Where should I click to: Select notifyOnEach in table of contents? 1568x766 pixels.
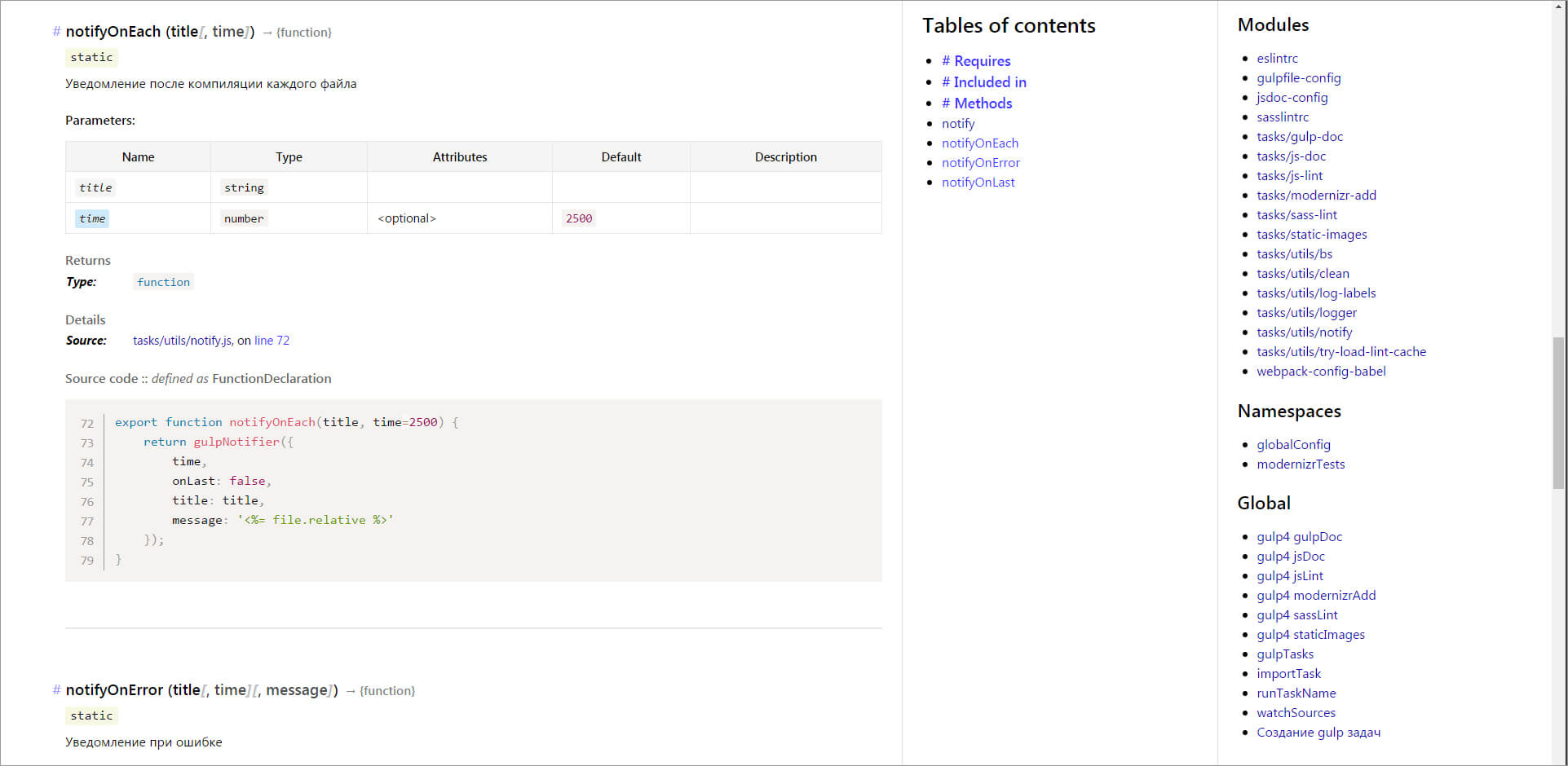point(980,143)
